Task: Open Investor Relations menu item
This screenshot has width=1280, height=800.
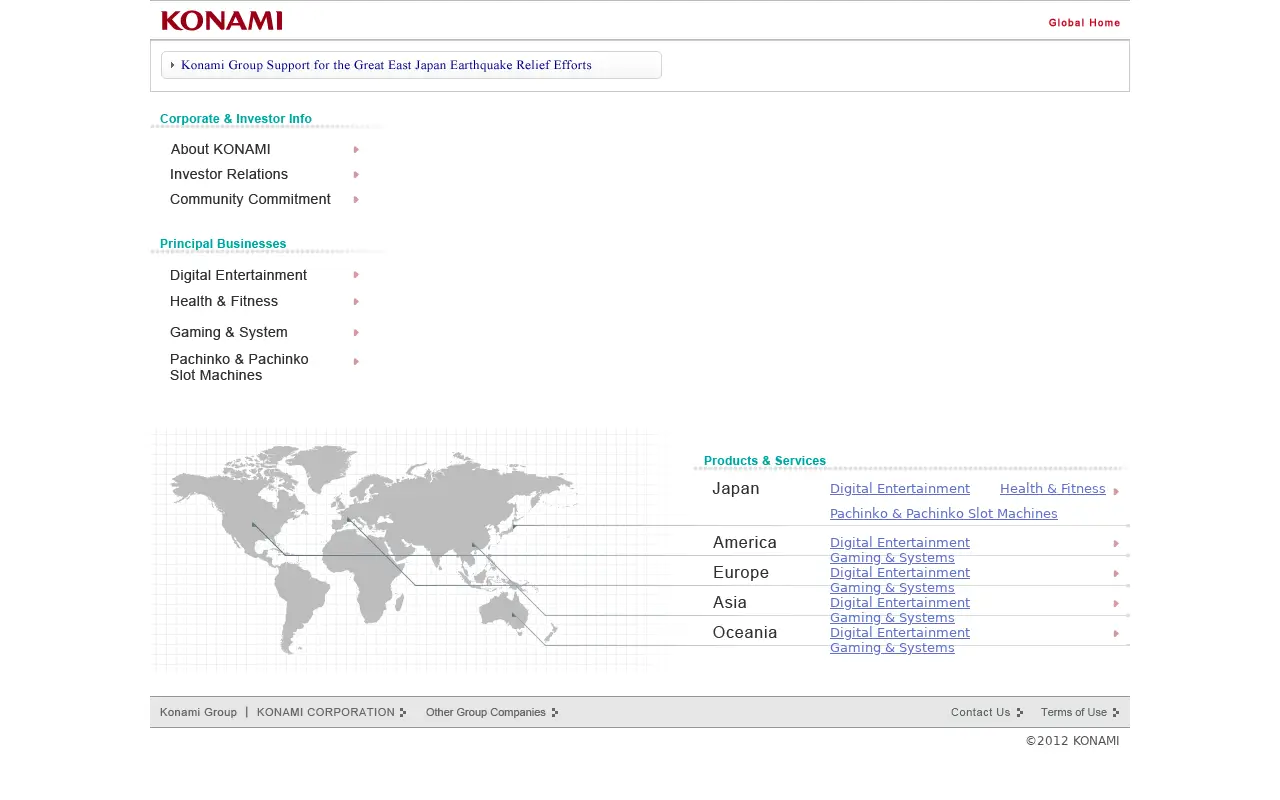Action: click(x=229, y=174)
